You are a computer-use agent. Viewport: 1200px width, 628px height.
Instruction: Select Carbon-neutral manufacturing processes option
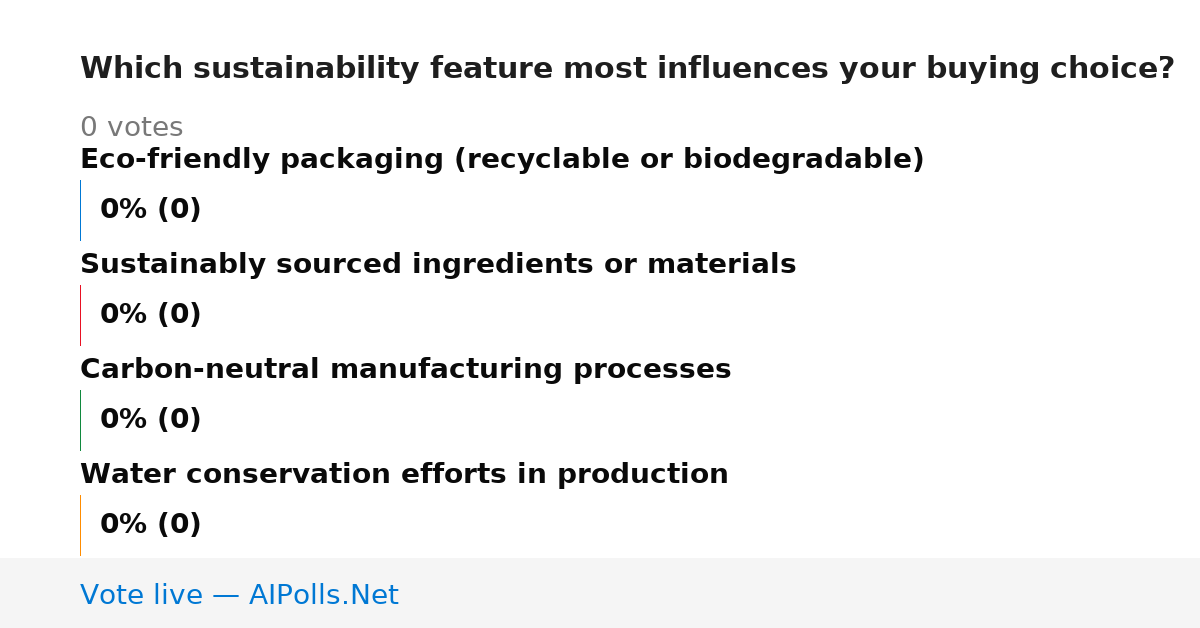(405, 370)
